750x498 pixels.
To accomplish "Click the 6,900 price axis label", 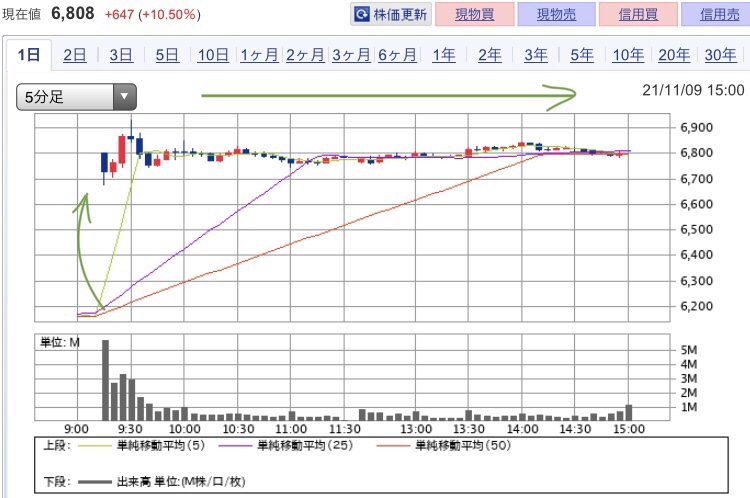I will (x=696, y=128).
